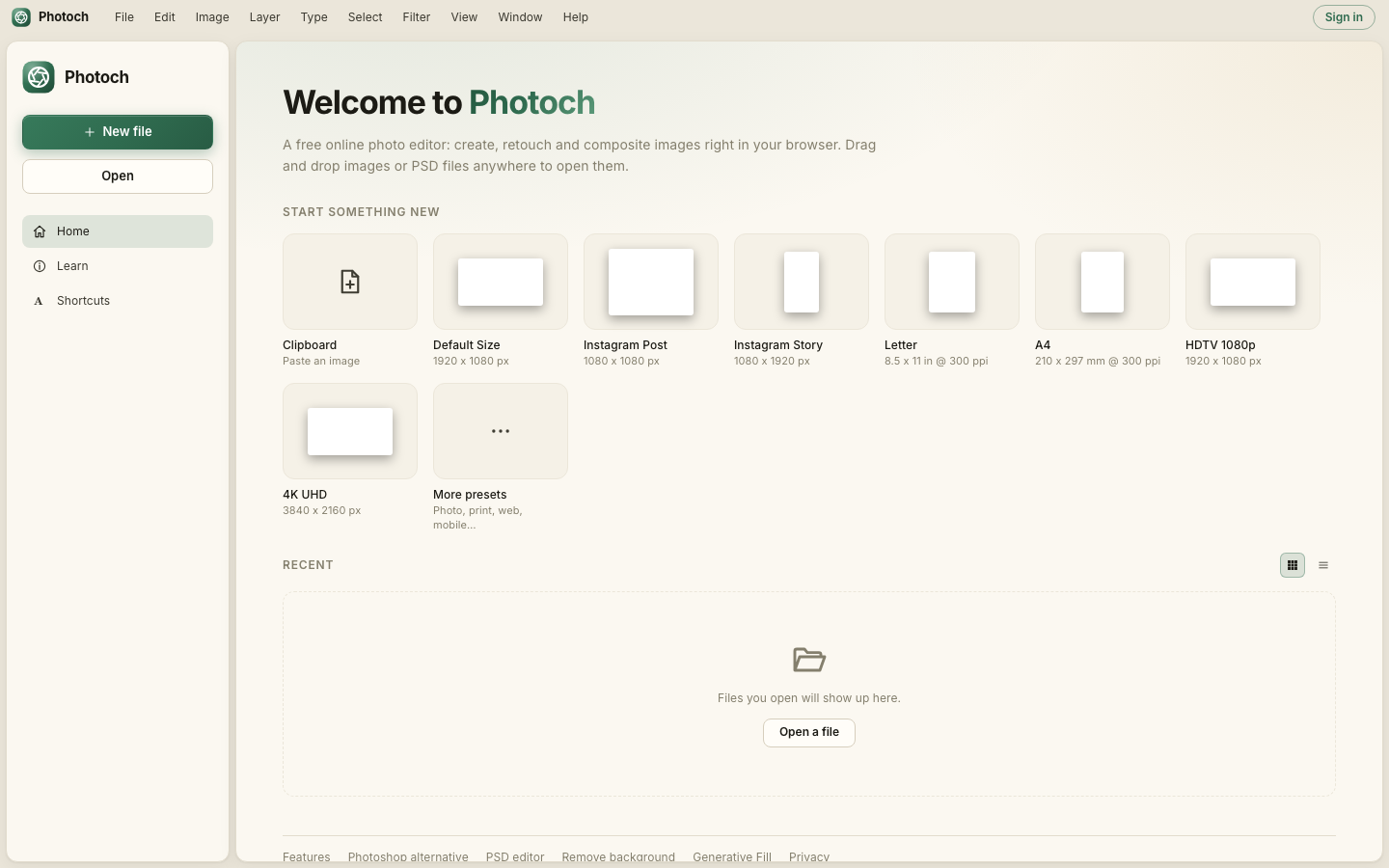Choose the Letter preset thumbnail
Image resolution: width=1389 pixels, height=868 pixels.
click(x=952, y=282)
